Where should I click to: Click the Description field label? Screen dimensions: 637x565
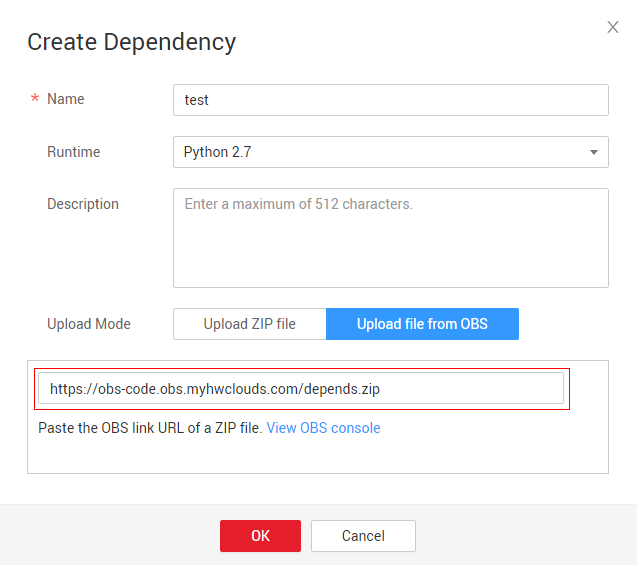(83, 204)
